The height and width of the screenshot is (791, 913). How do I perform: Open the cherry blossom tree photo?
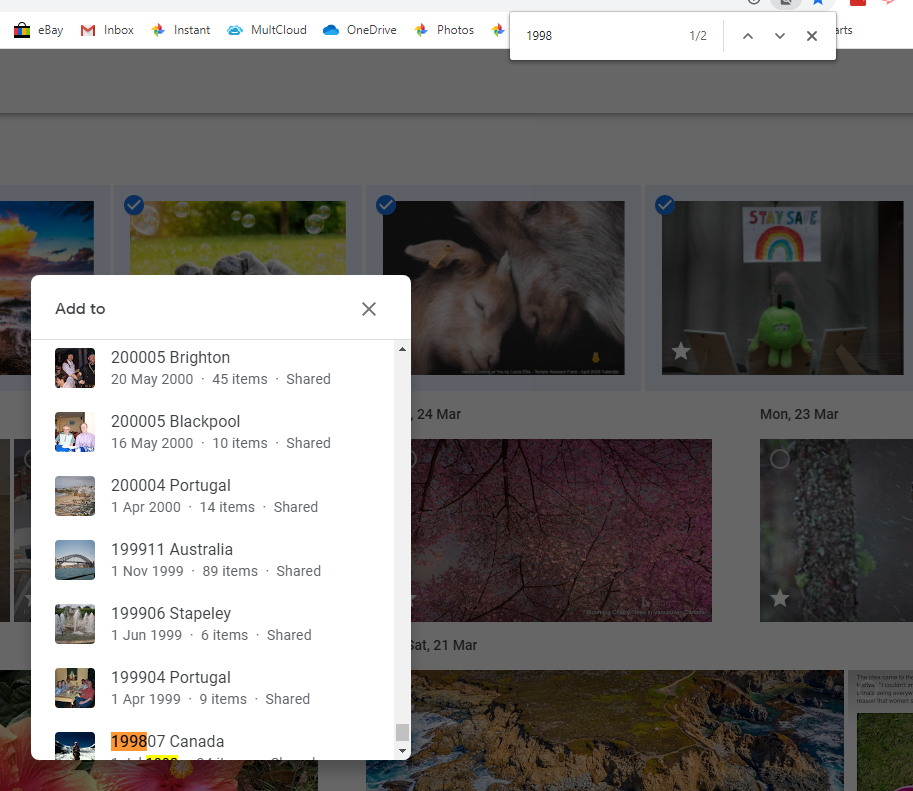point(561,530)
